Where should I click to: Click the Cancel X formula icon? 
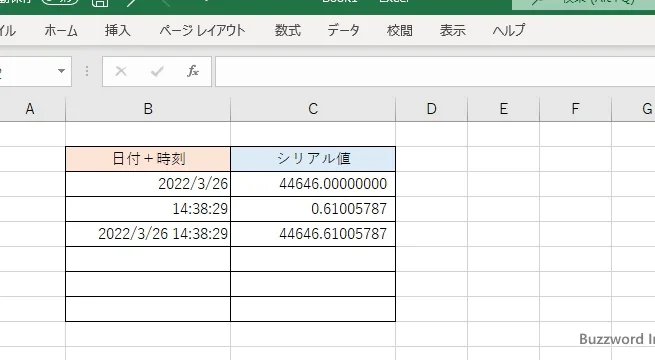(x=121, y=71)
